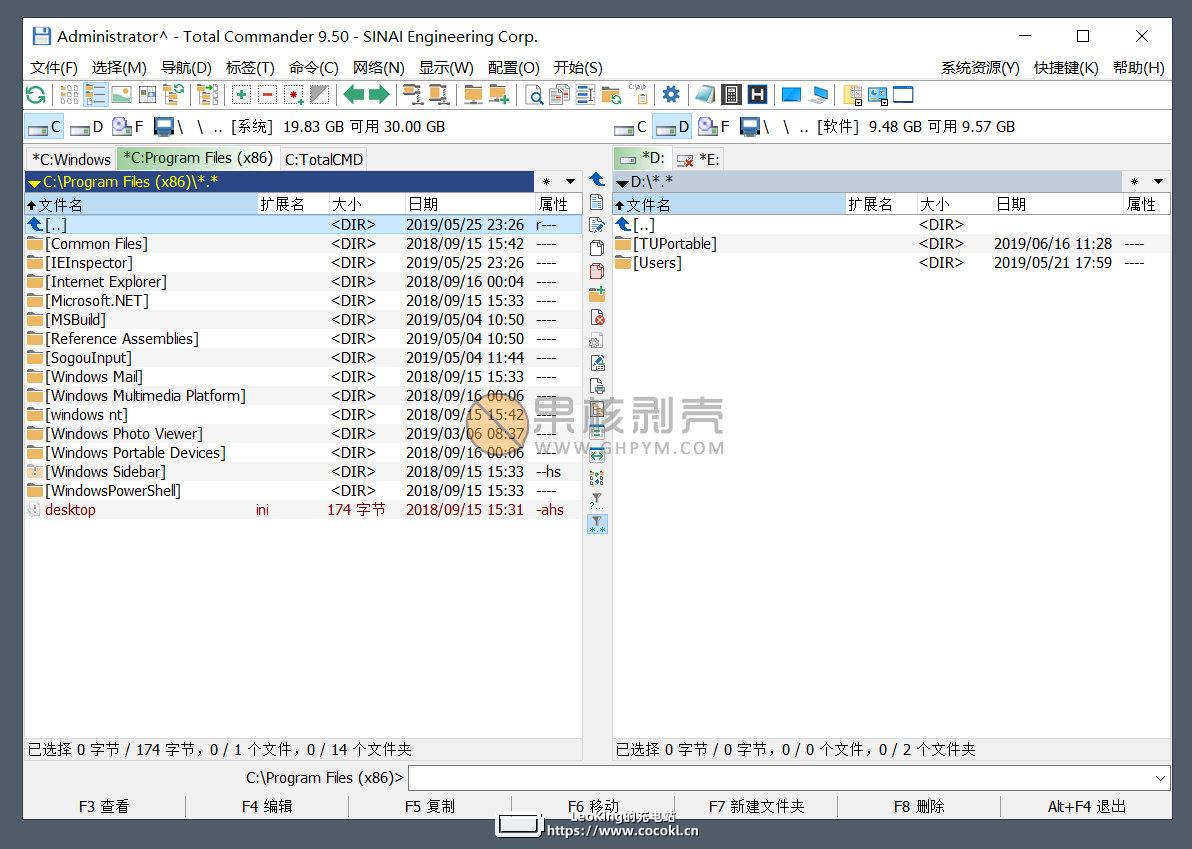Click the select group green plus icon
Image resolution: width=1192 pixels, height=849 pixels.
point(241,95)
